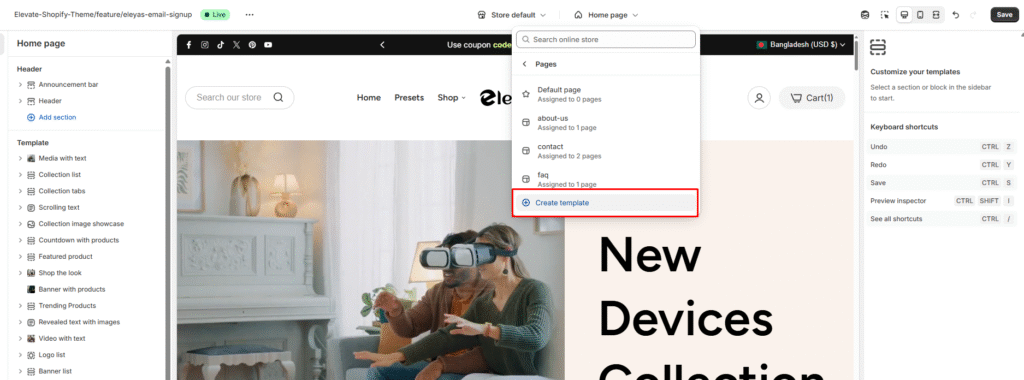Click the Scrolling text section icon

pos(31,207)
